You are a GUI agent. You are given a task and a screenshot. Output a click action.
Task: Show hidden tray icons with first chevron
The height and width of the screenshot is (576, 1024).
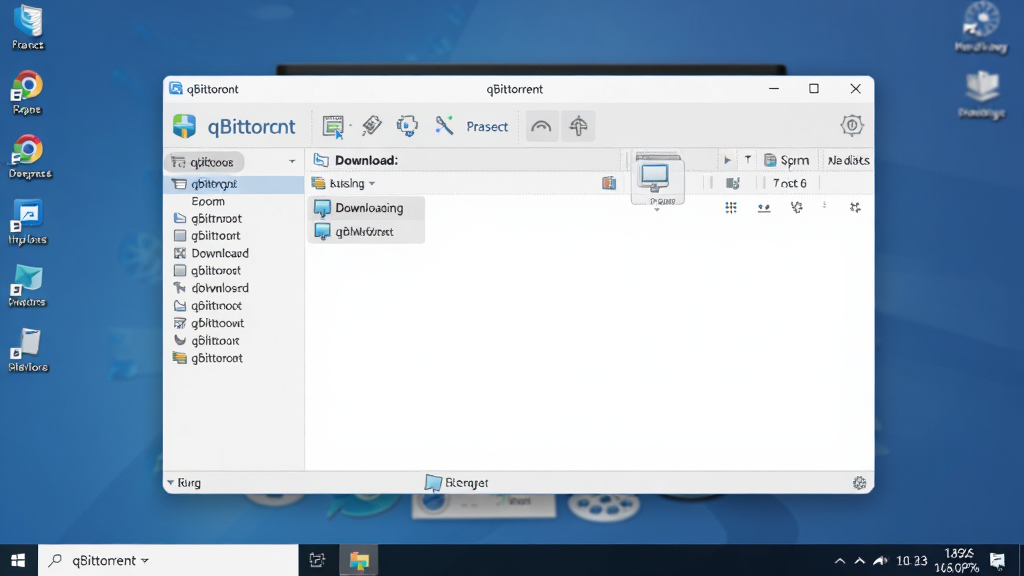pyautogui.click(x=840, y=560)
